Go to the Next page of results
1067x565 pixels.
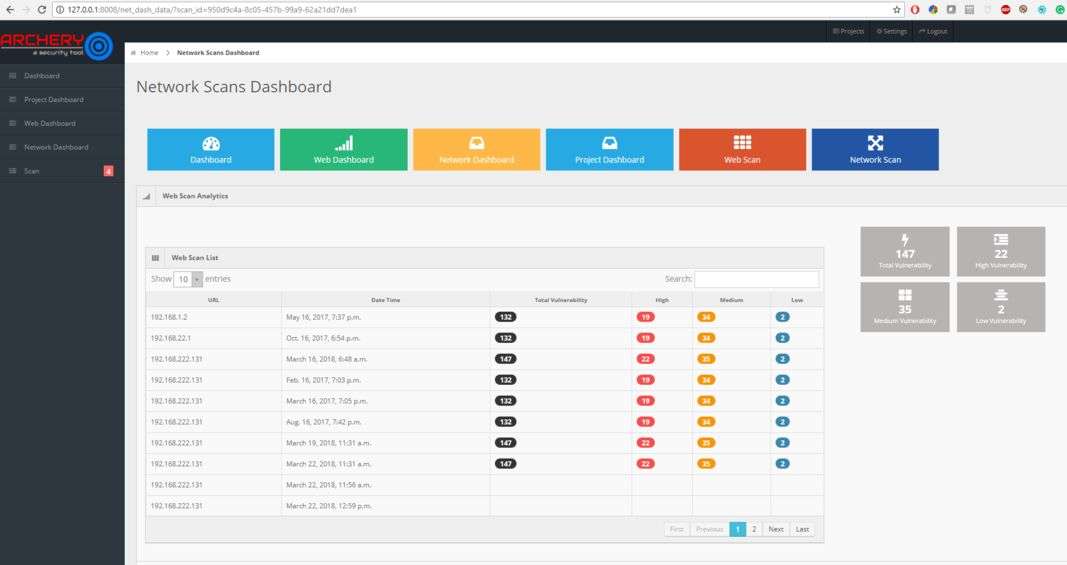coord(775,529)
